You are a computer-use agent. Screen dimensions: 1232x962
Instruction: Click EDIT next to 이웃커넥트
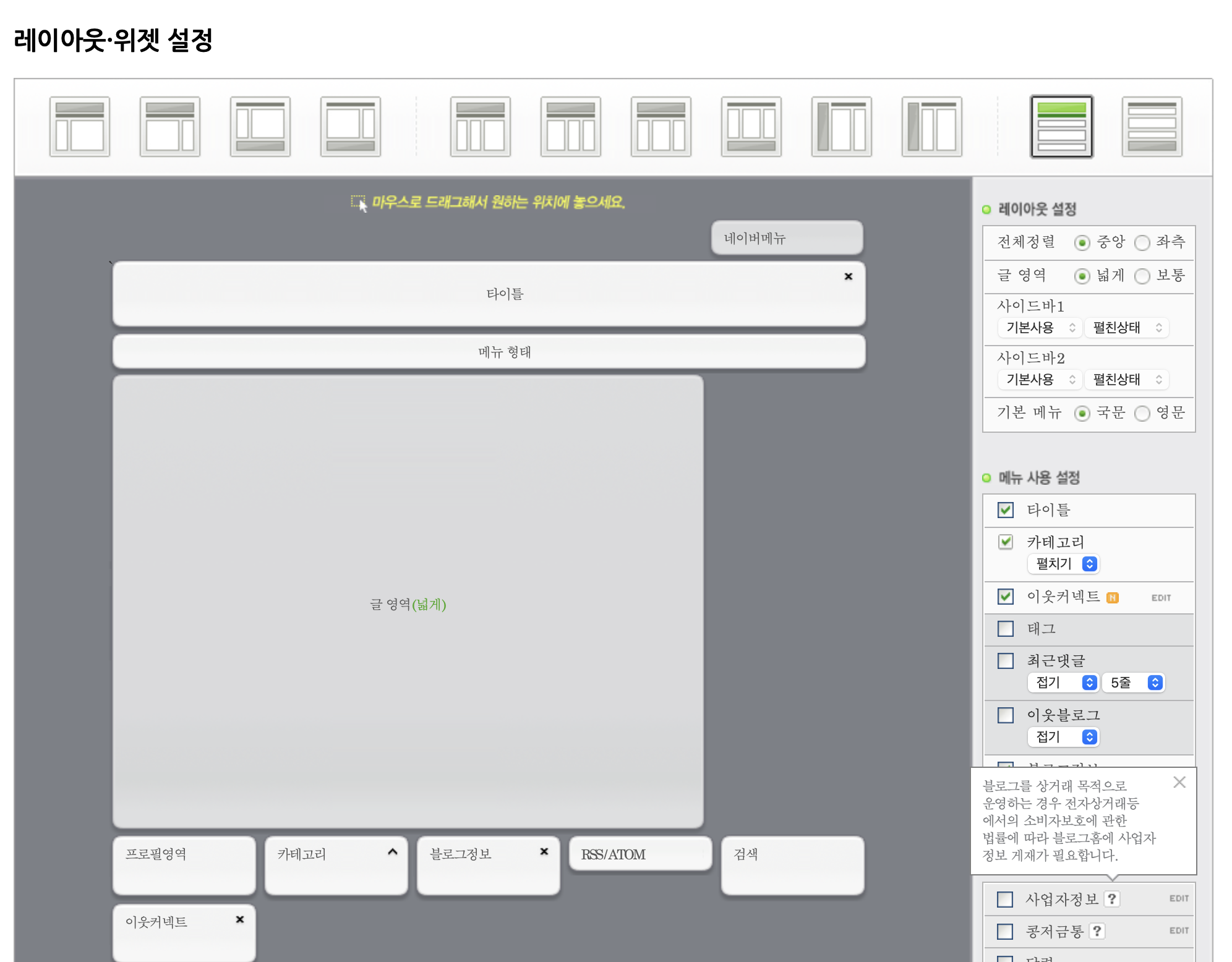[x=1161, y=598]
